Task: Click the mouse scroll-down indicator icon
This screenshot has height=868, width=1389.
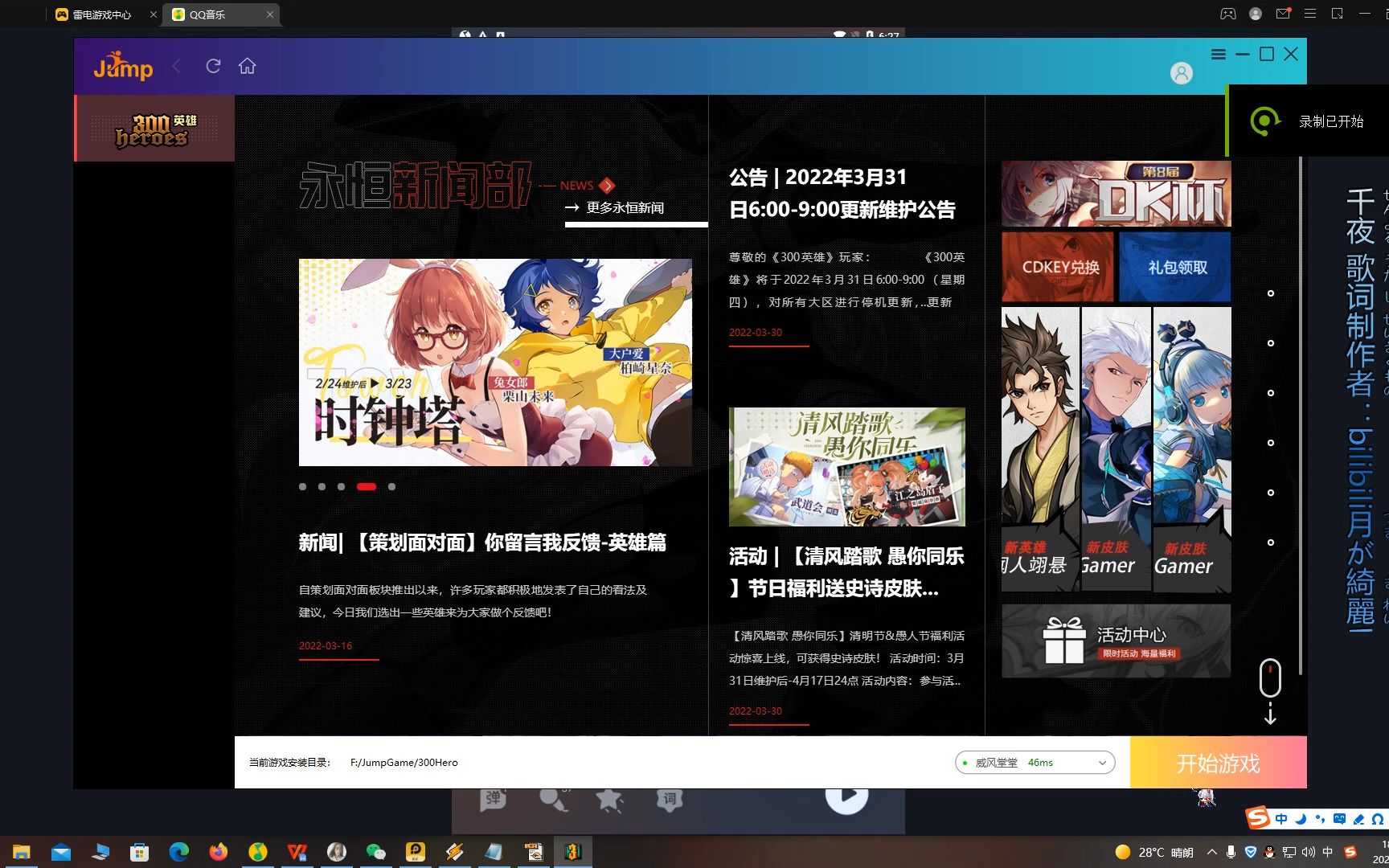Action: tap(1270, 691)
